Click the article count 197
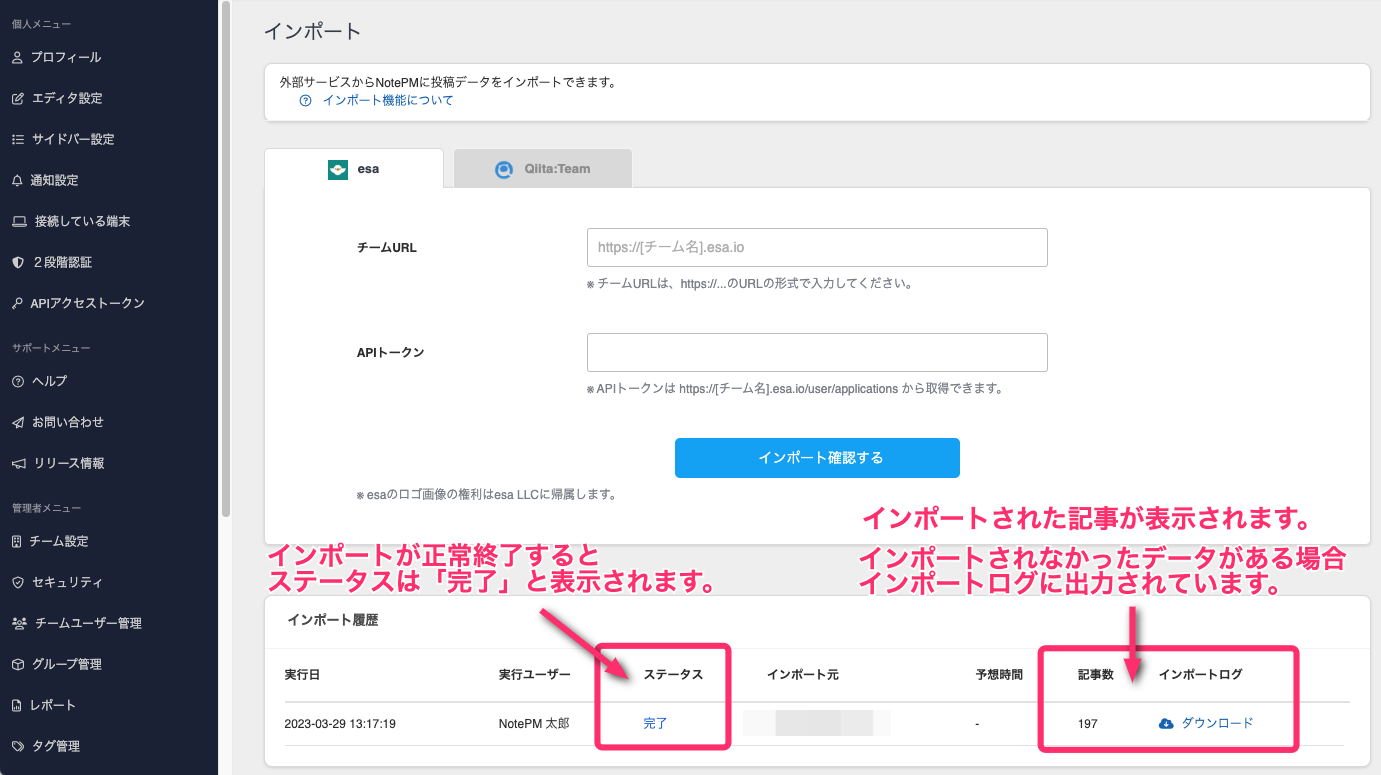The height and width of the screenshot is (775, 1381). coord(1087,724)
